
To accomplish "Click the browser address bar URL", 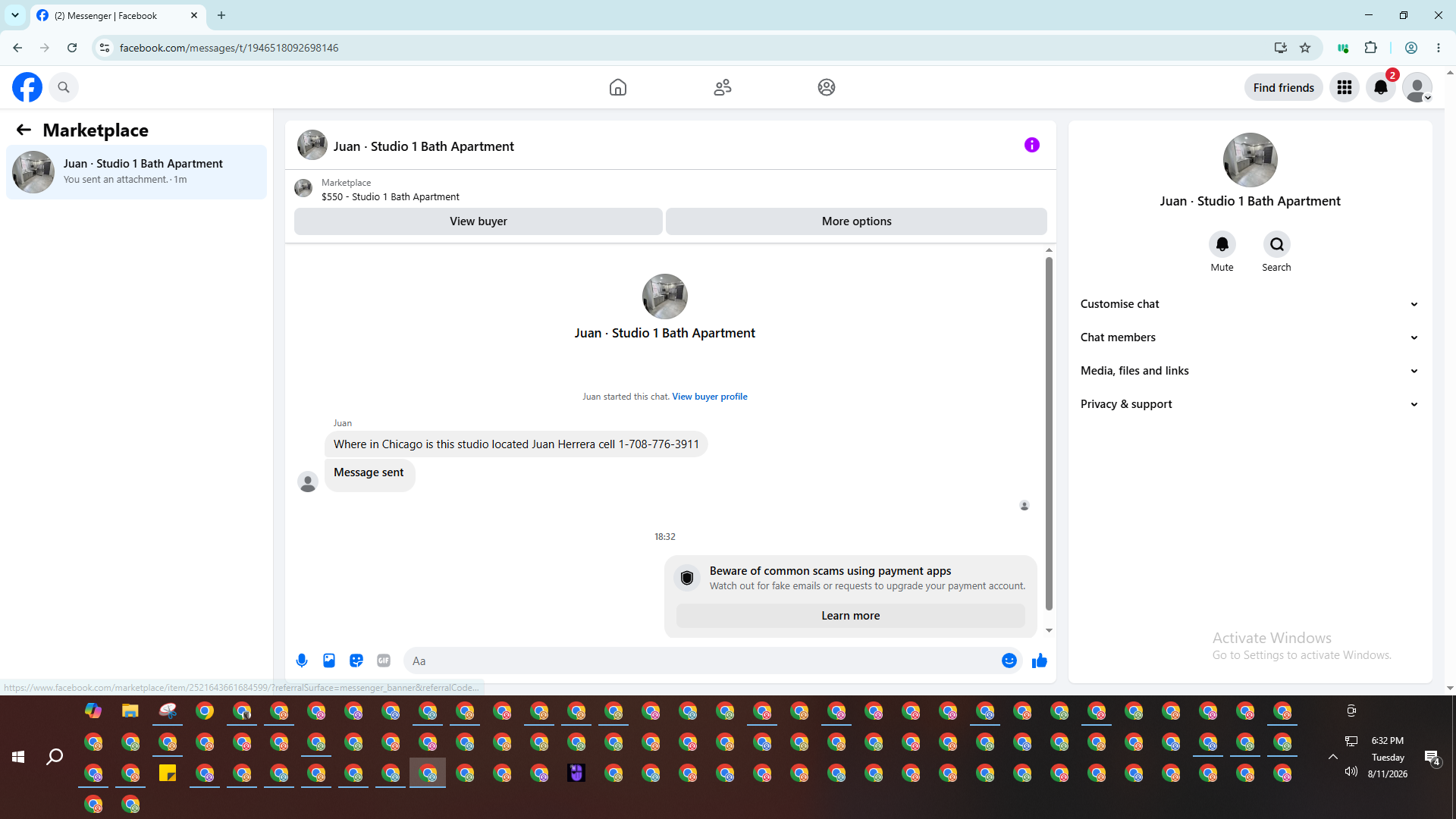I will coord(229,48).
